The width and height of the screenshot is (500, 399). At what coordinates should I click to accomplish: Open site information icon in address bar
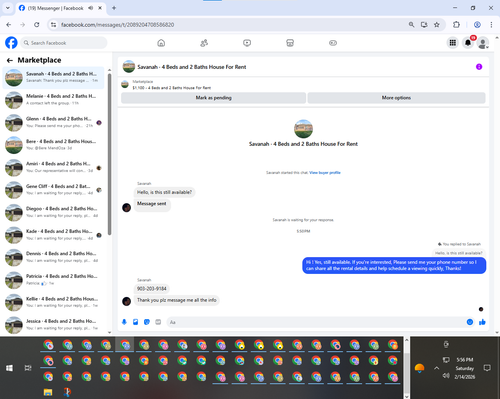pos(53,25)
